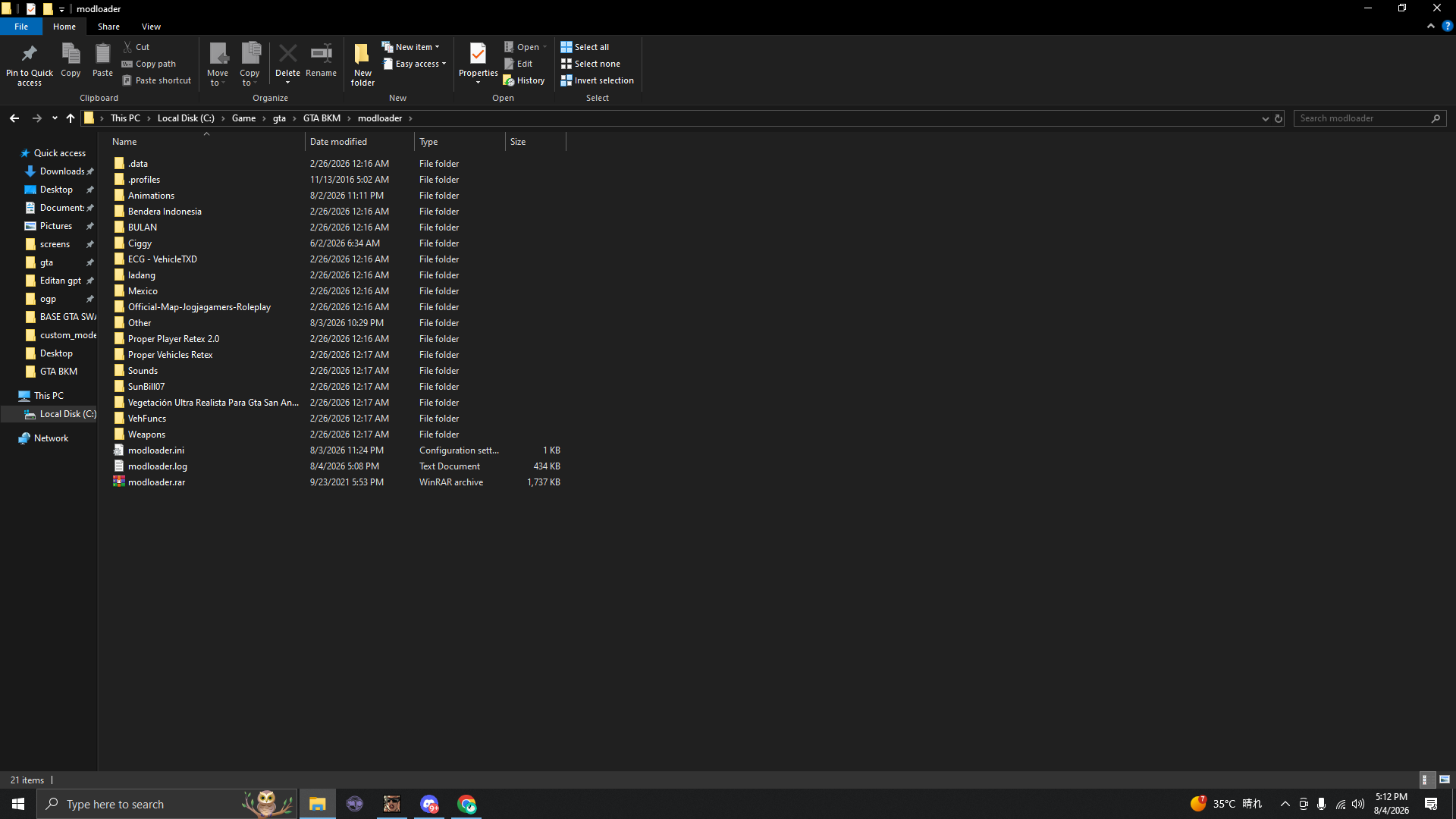Go back with the Back arrow
The width and height of the screenshot is (1456, 819).
click(x=14, y=118)
